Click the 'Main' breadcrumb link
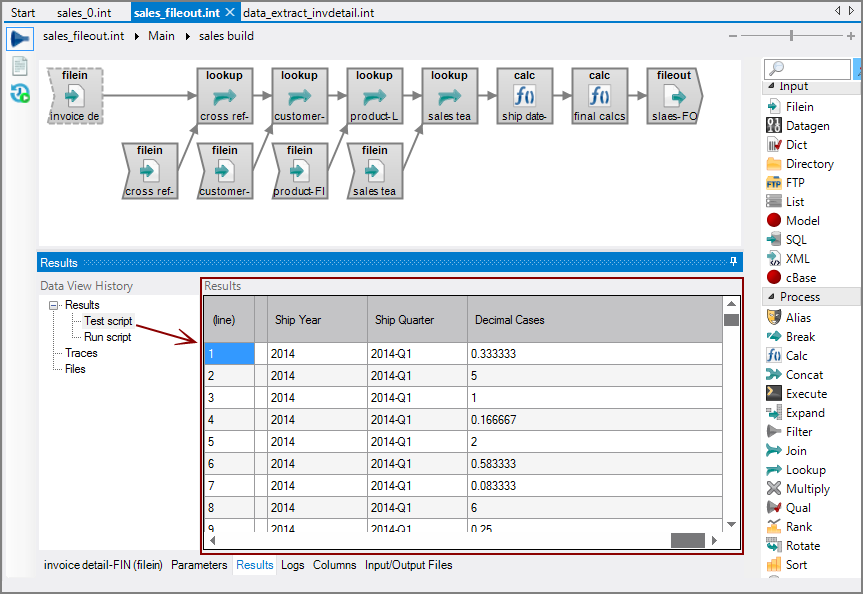Image resolution: width=863 pixels, height=594 pixels. 161,36
